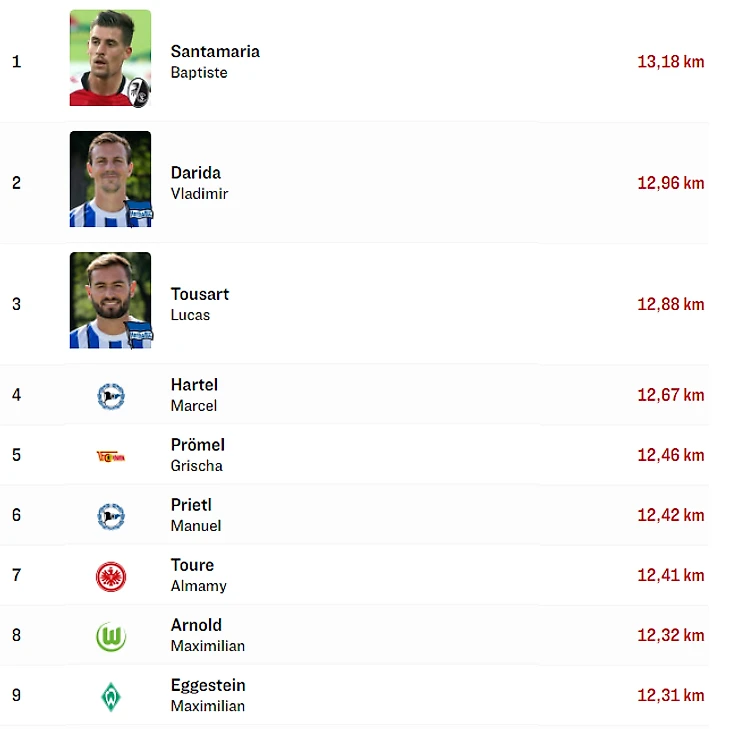Viewport: 730px width, 729px height.
Task: Click the 13,18 km distance value
Action: click(x=670, y=62)
